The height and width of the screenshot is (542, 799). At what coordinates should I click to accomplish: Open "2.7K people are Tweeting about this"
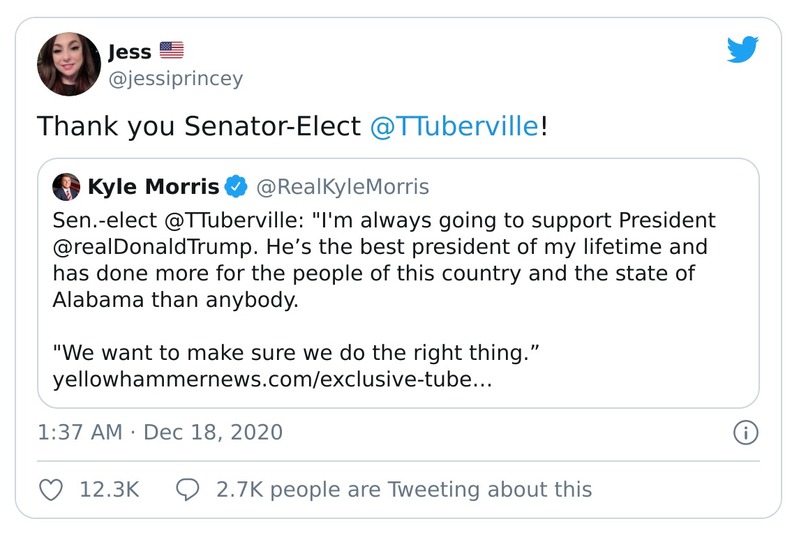pyautogui.click(x=404, y=489)
